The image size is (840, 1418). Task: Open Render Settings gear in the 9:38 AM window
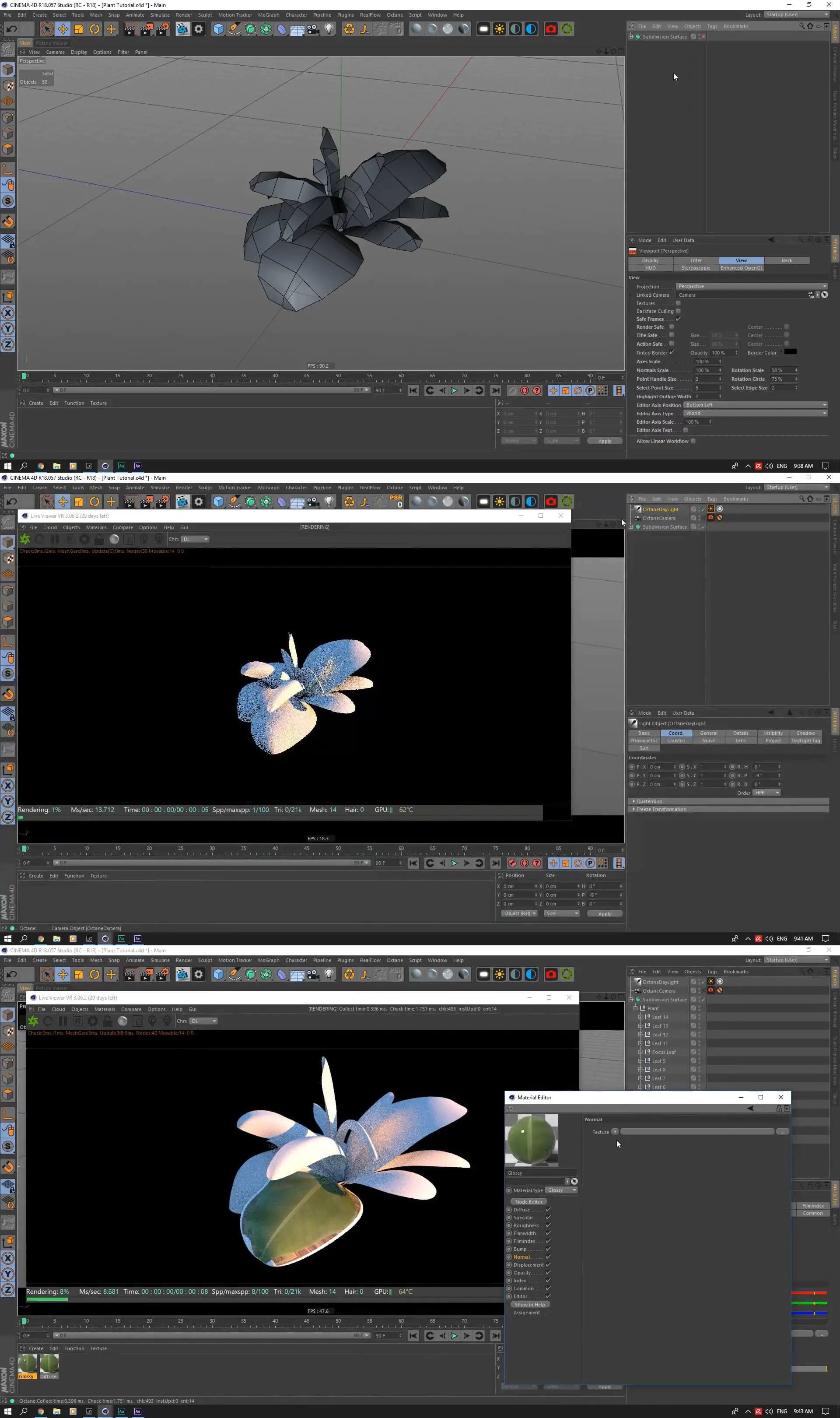[x=199, y=29]
